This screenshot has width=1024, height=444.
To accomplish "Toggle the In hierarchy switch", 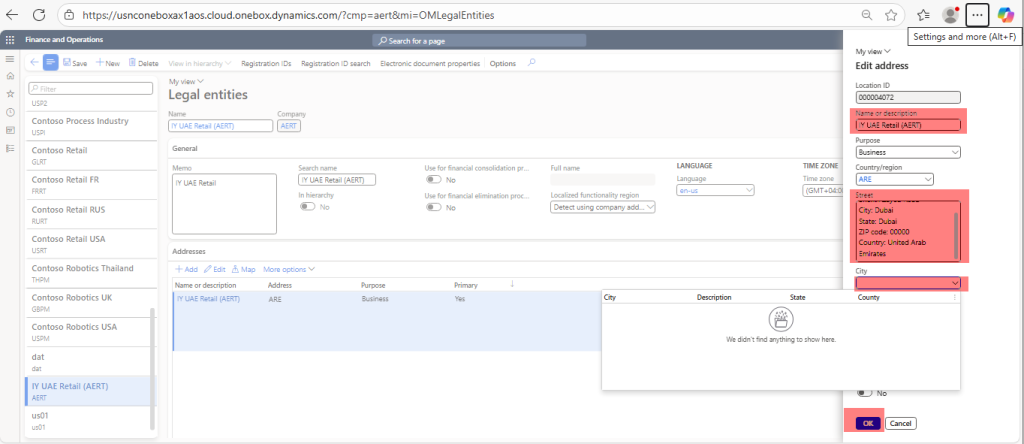I will tap(308, 206).
